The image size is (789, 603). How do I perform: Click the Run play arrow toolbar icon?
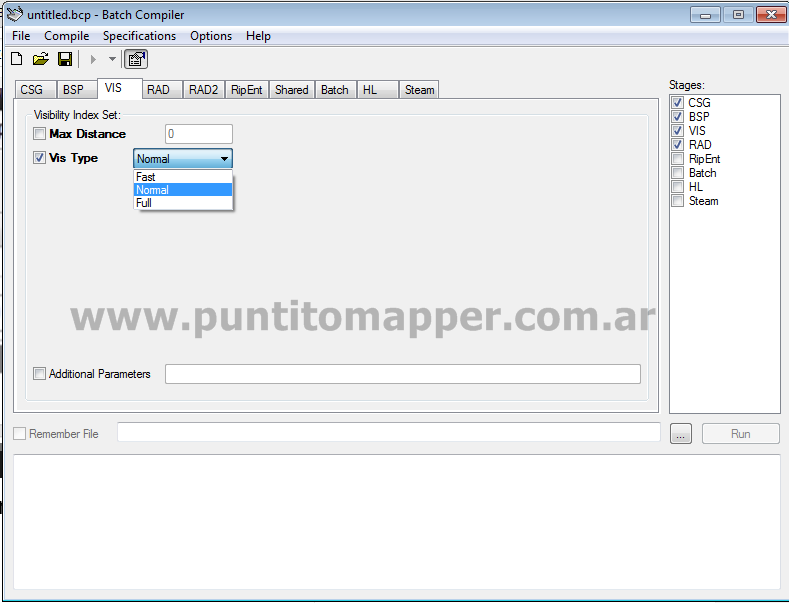93,59
